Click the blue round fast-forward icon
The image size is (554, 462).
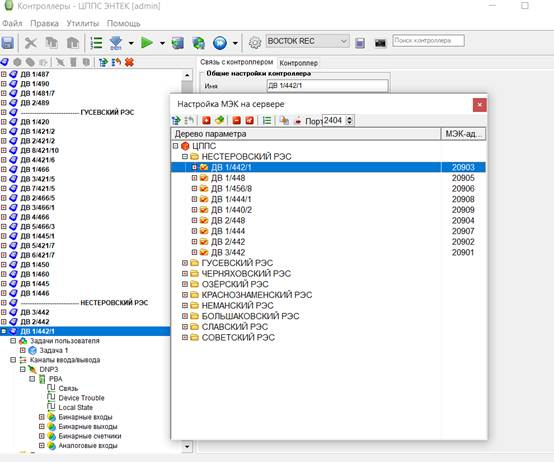(x=220, y=43)
